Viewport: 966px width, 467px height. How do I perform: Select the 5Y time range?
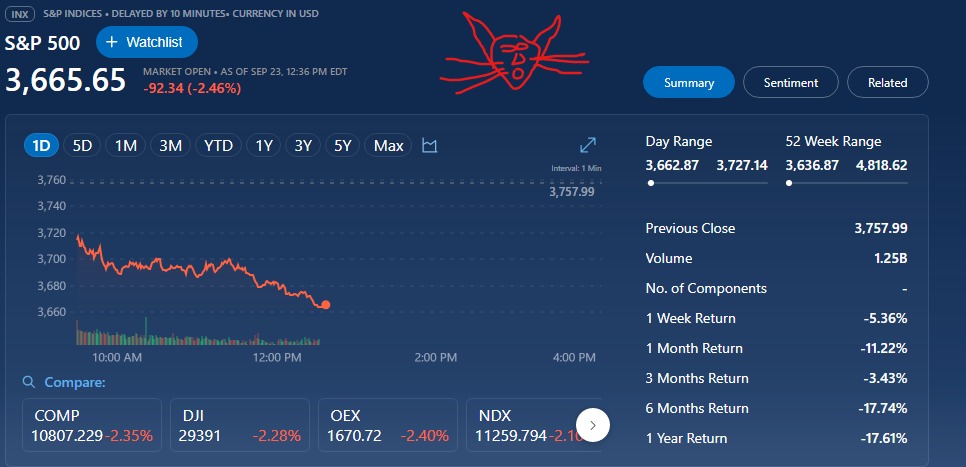(x=343, y=146)
